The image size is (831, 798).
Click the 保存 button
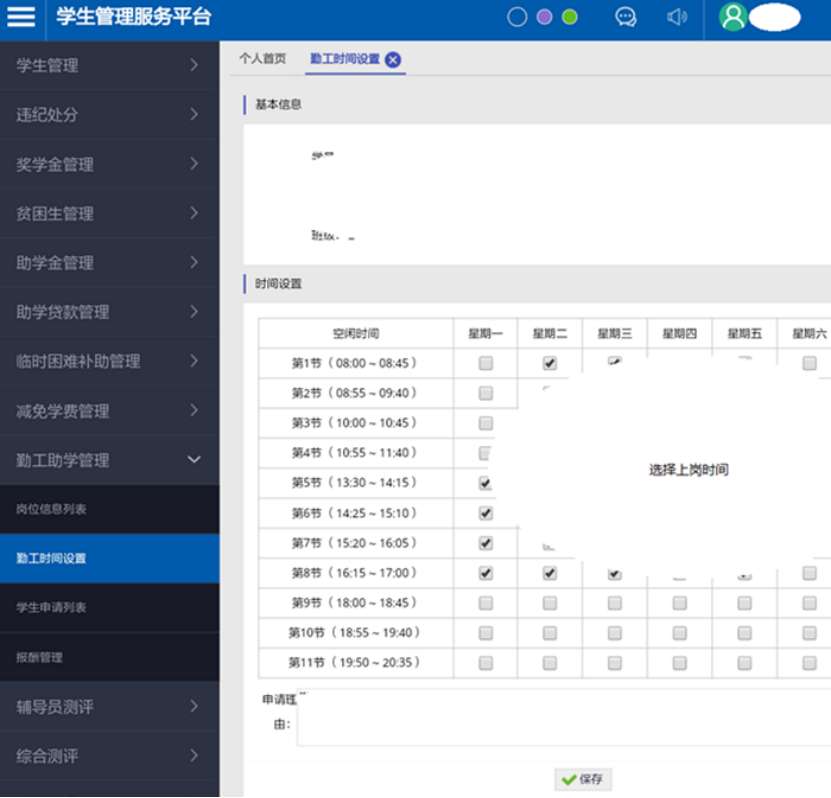click(x=584, y=779)
